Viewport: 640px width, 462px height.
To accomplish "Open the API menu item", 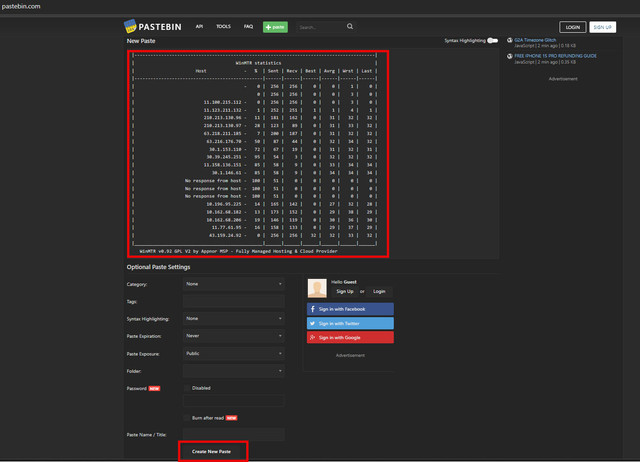I will click(200, 27).
